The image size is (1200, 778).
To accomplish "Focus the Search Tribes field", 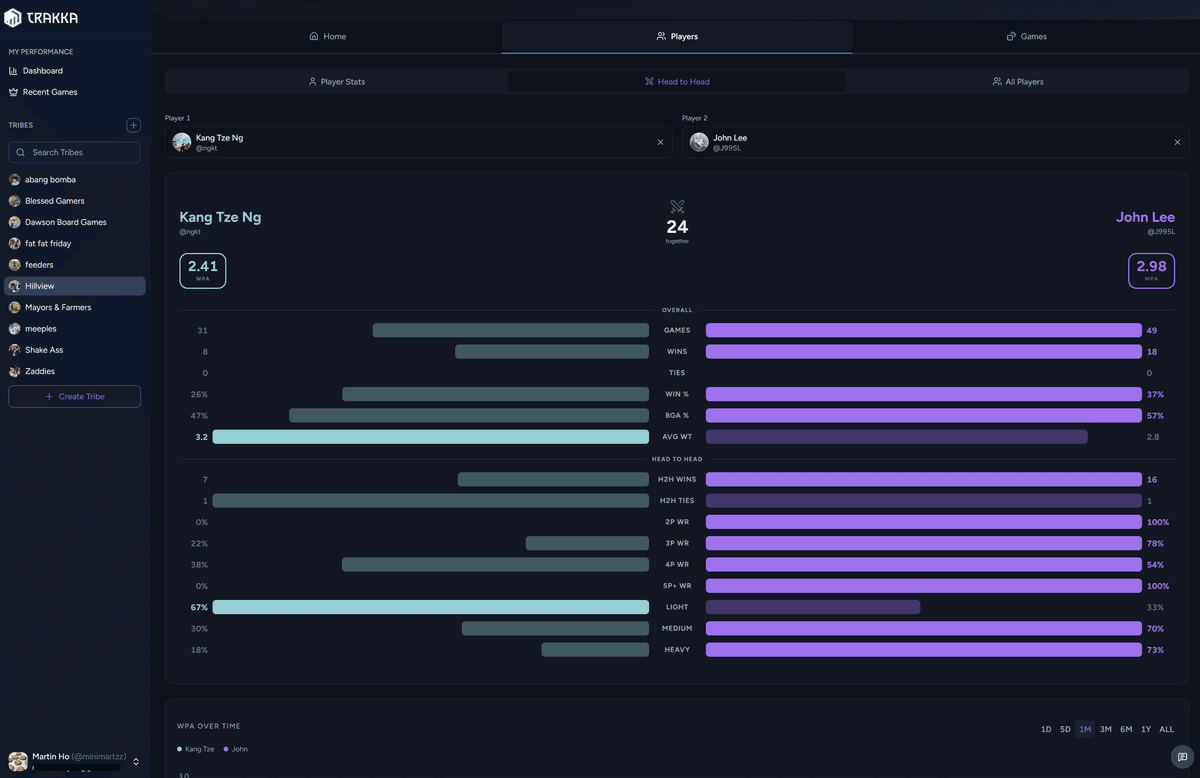I will [74, 152].
